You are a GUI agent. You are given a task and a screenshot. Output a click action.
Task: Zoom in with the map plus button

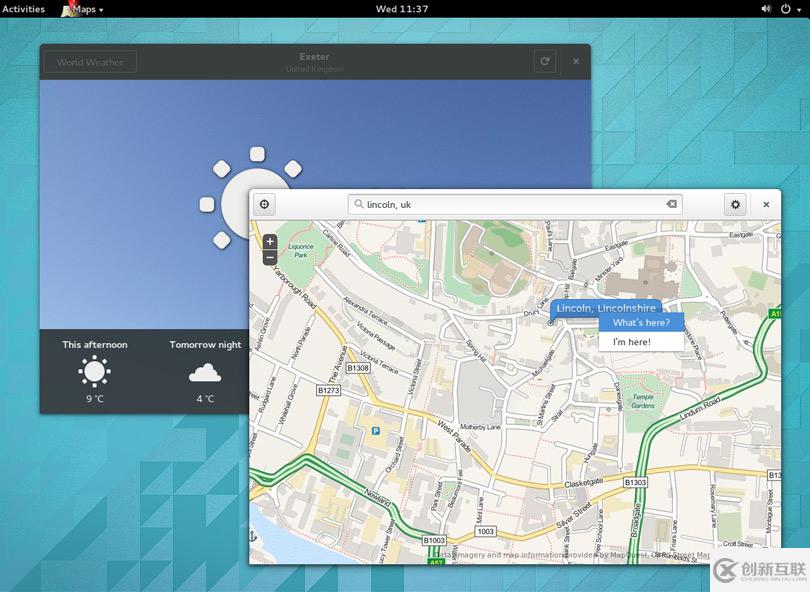(270, 242)
